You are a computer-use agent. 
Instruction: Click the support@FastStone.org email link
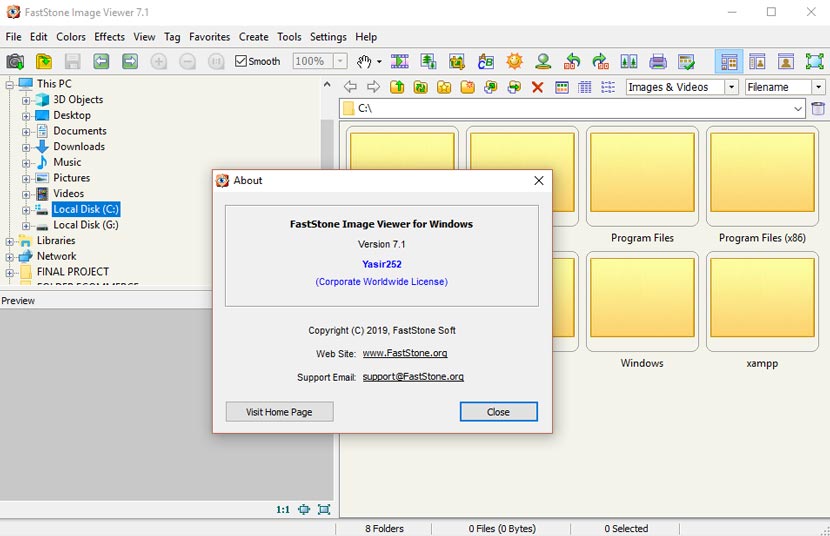[413, 377]
